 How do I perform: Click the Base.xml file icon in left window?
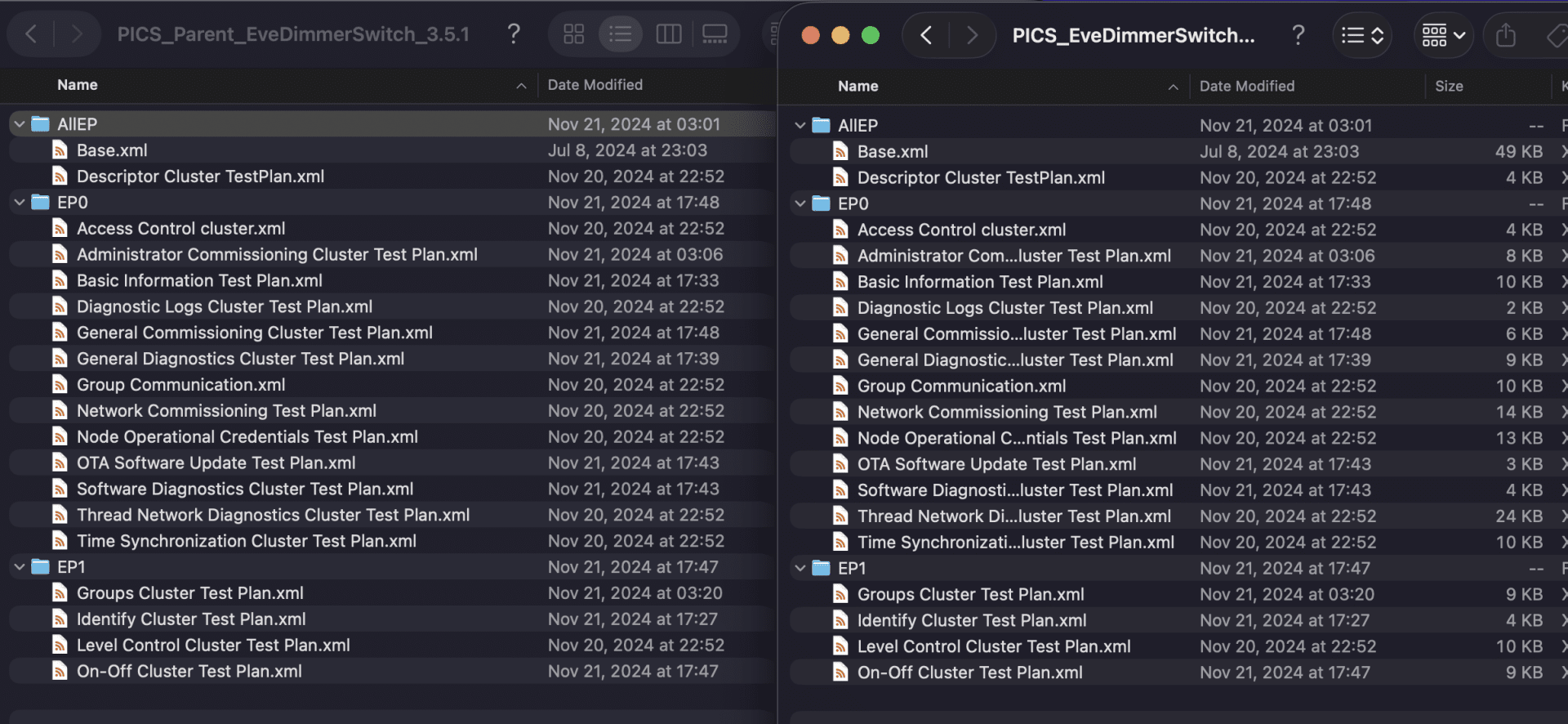tap(60, 150)
